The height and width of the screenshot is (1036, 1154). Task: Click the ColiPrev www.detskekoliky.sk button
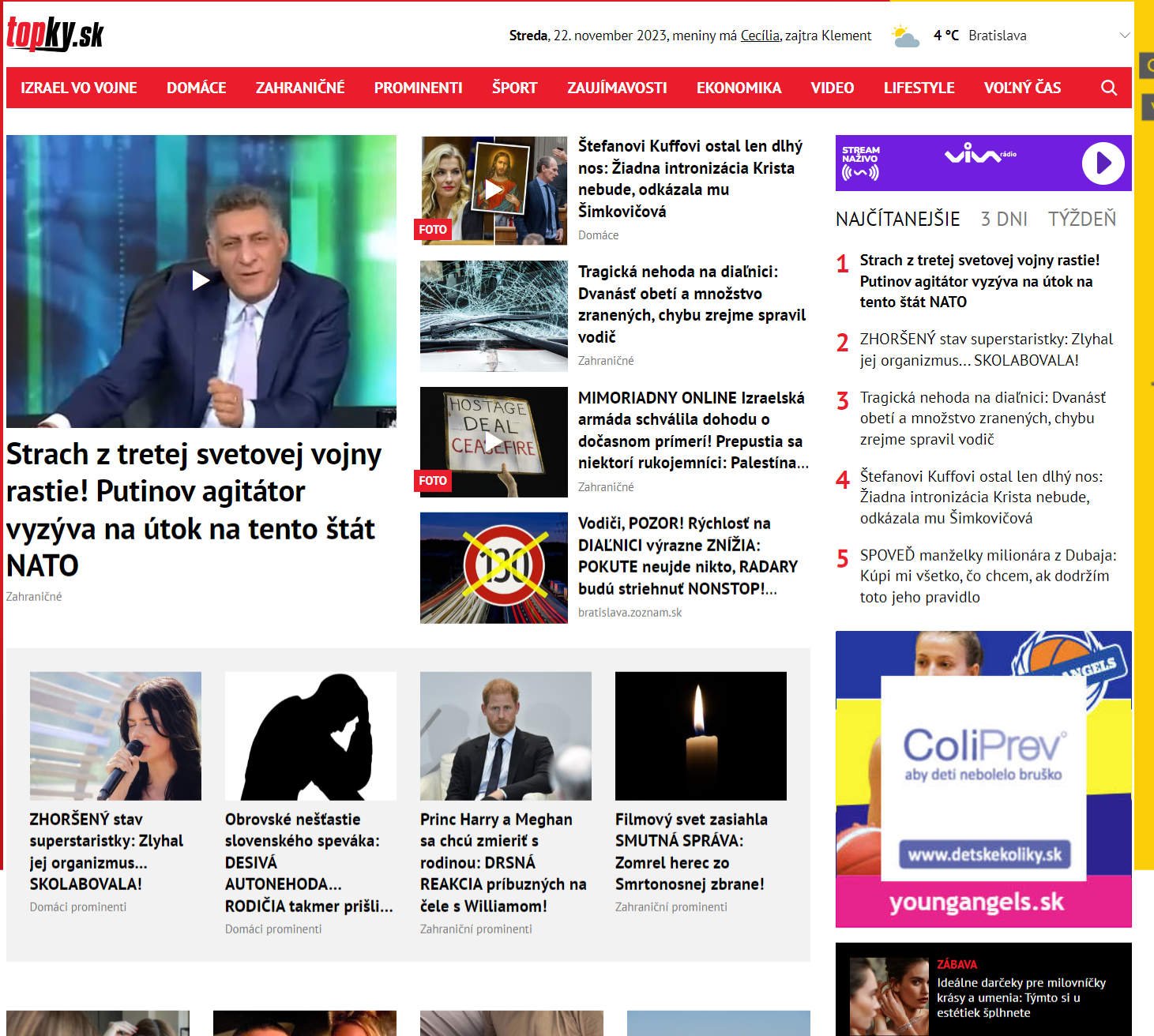click(x=984, y=854)
